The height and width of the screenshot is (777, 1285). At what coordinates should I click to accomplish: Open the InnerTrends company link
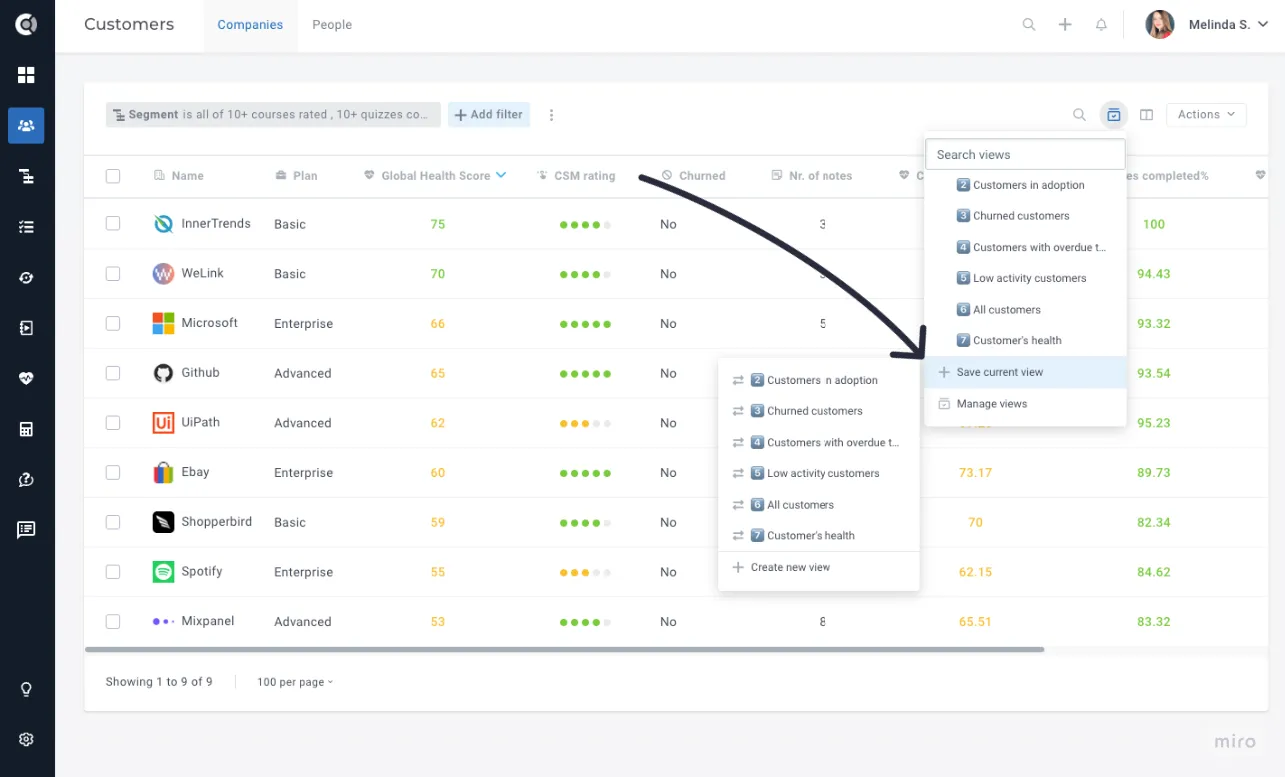tap(216, 224)
